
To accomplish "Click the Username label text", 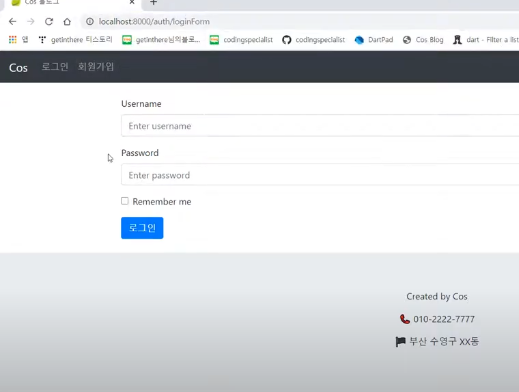I will point(141,104).
